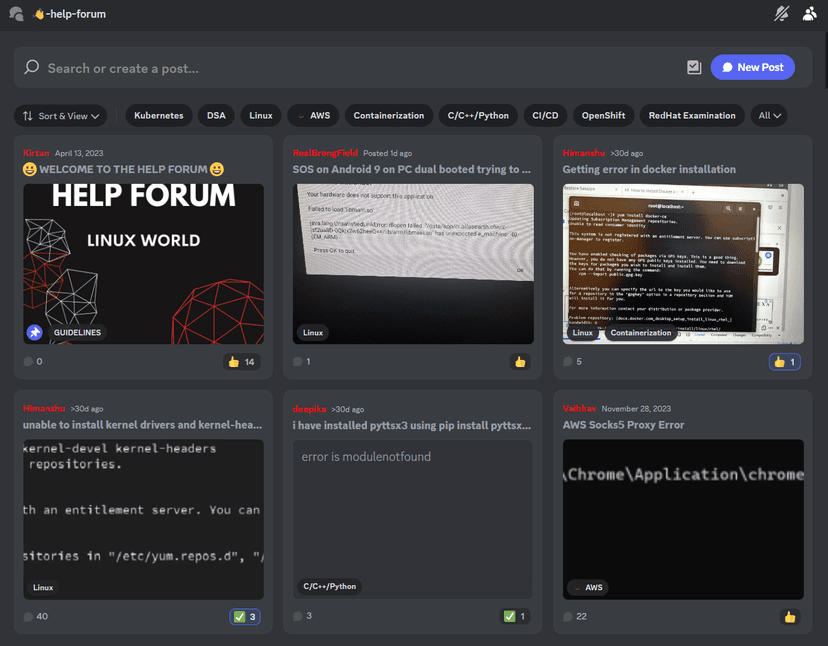Open the post guidelines checklist icon
Screen dimensions: 828x646
click(x=694, y=67)
